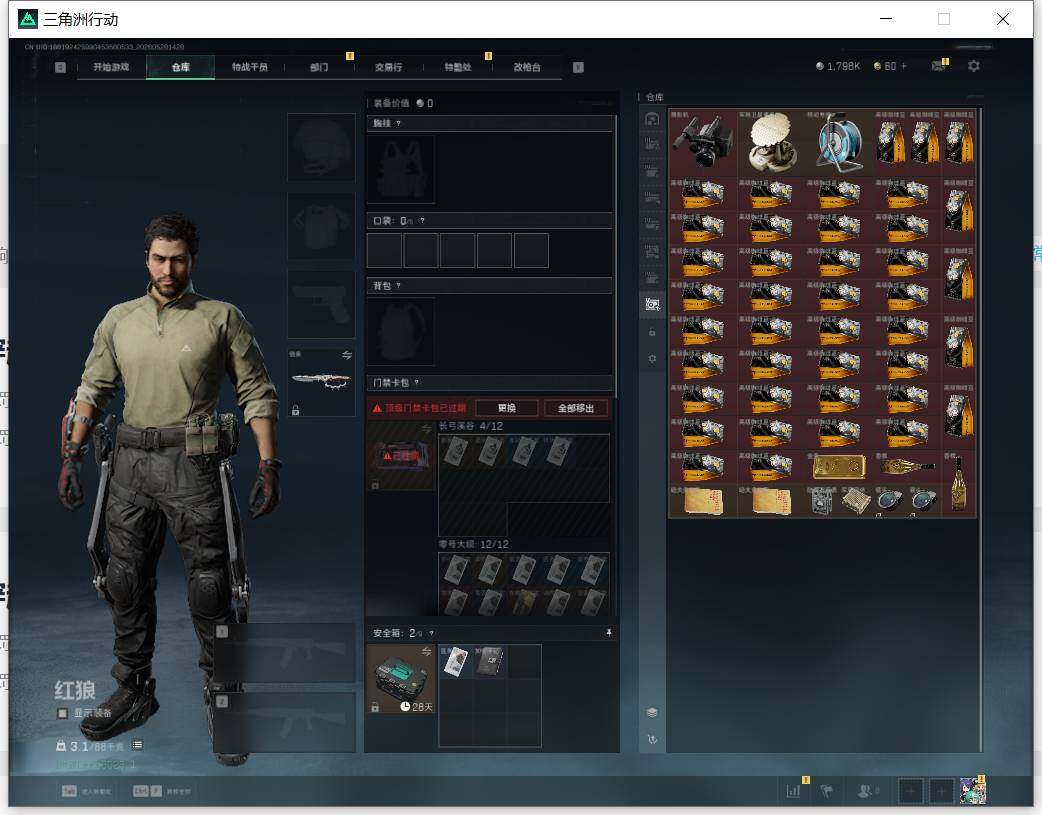Screen dimensions: 1042x815
Task: Open the player avatar in bottom right
Action: point(972,790)
